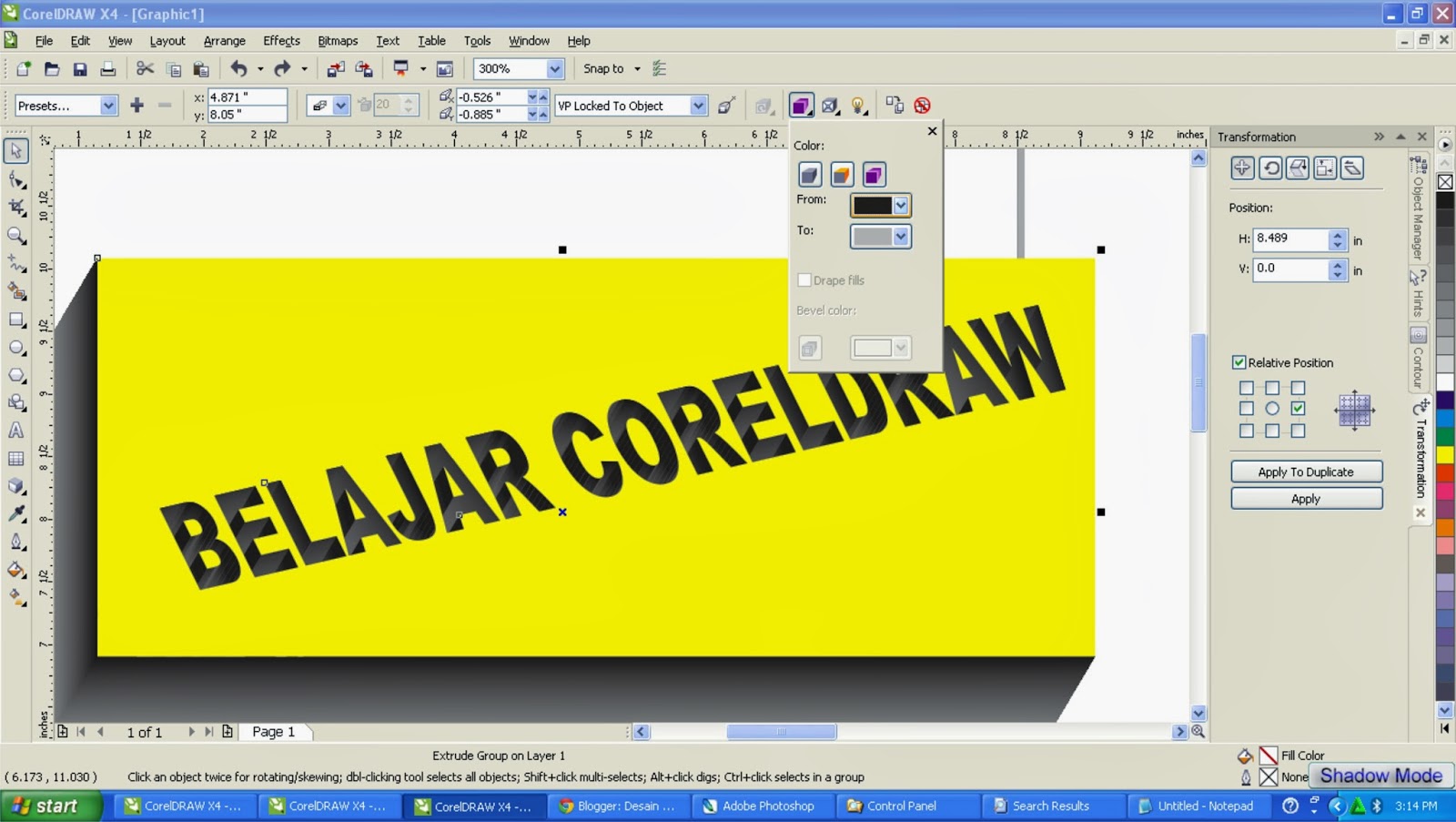This screenshot has height=822, width=1456.
Task: Choose Use Object Fill in Color popup
Action: pyautogui.click(x=810, y=174)
